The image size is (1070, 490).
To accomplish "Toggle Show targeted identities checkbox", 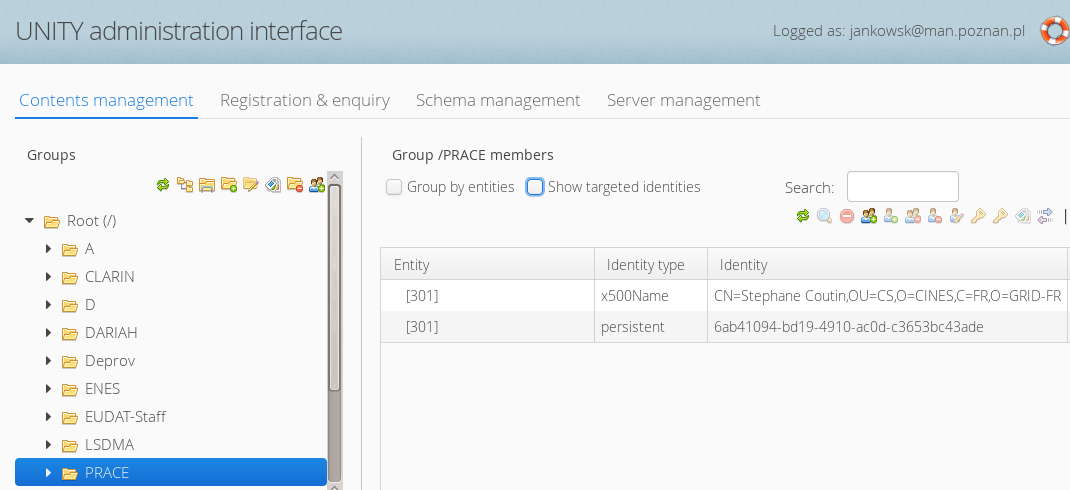I will (535, 187).
